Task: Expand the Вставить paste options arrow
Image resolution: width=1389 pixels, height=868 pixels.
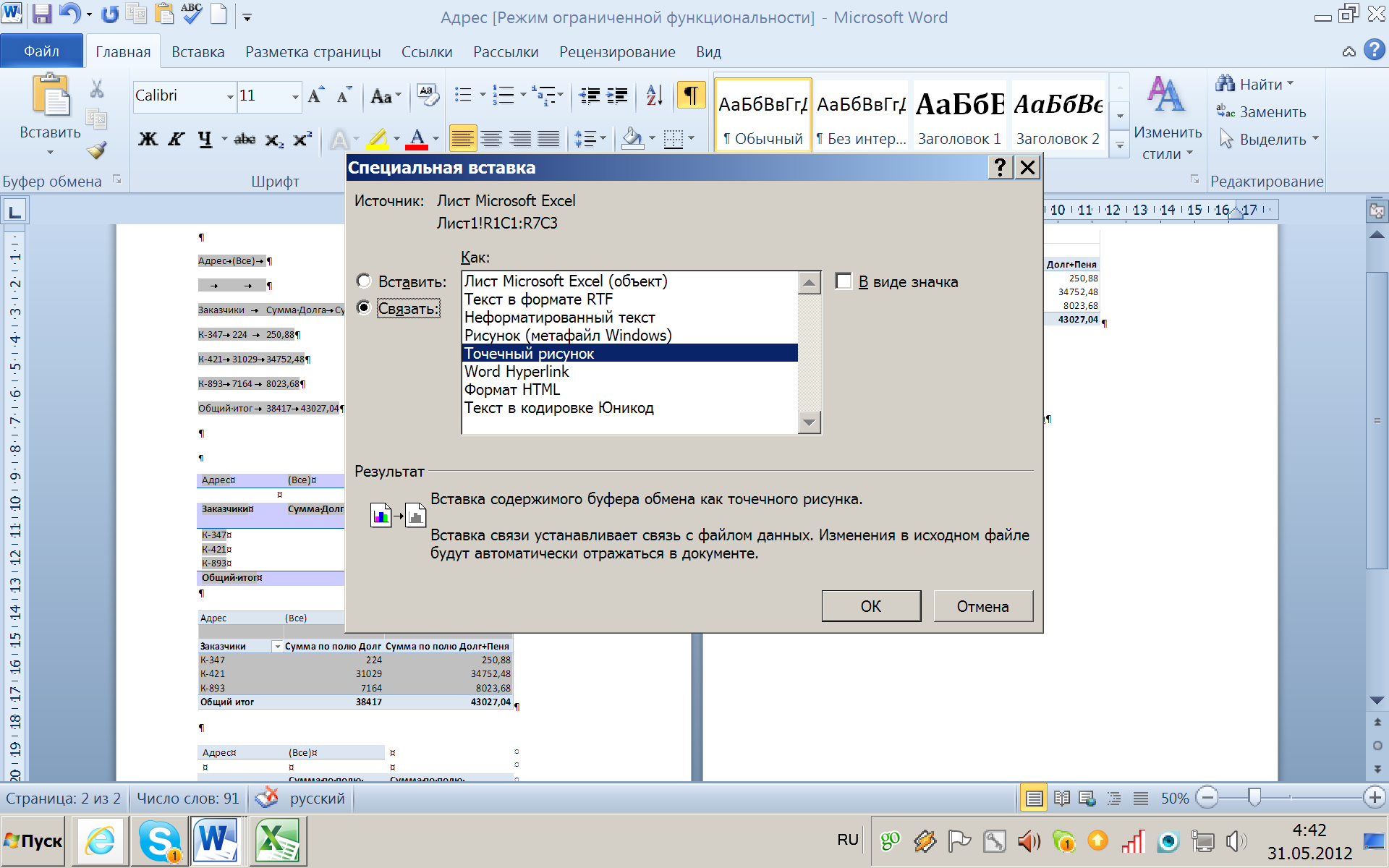Action: click(50, 152)
